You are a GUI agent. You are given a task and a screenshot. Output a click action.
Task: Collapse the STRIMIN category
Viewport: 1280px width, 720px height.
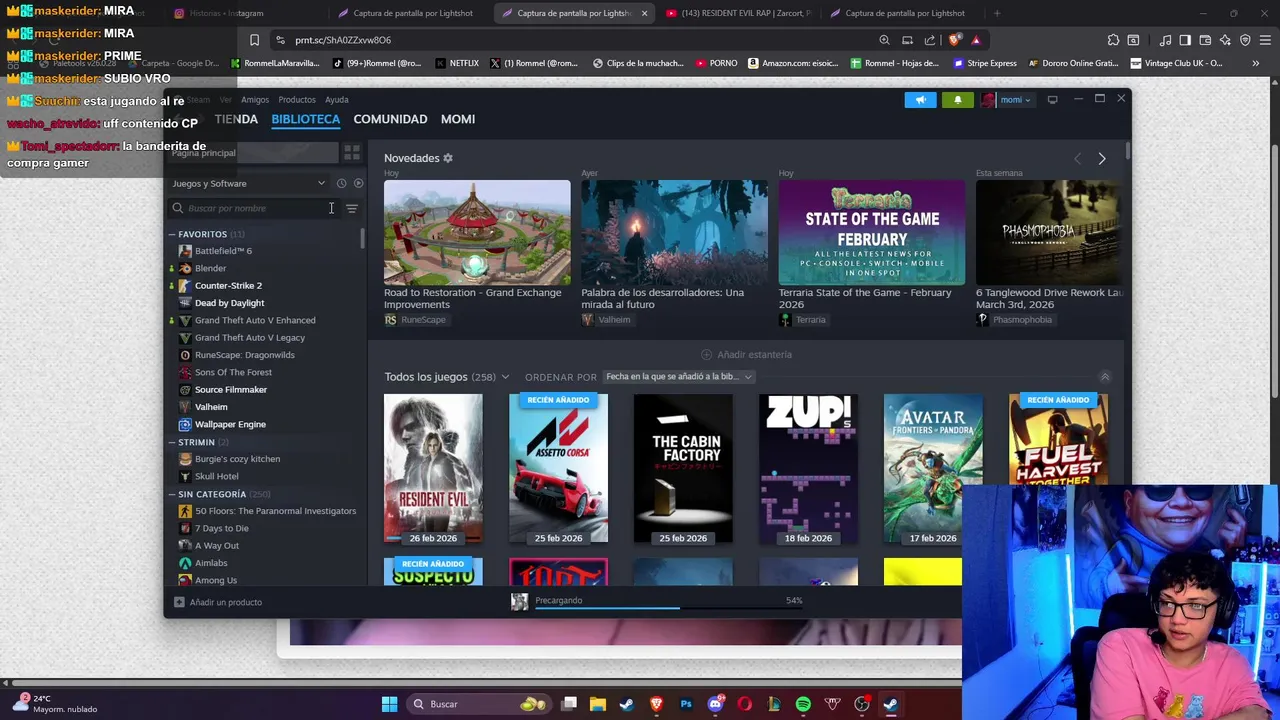tap(172, 442)
